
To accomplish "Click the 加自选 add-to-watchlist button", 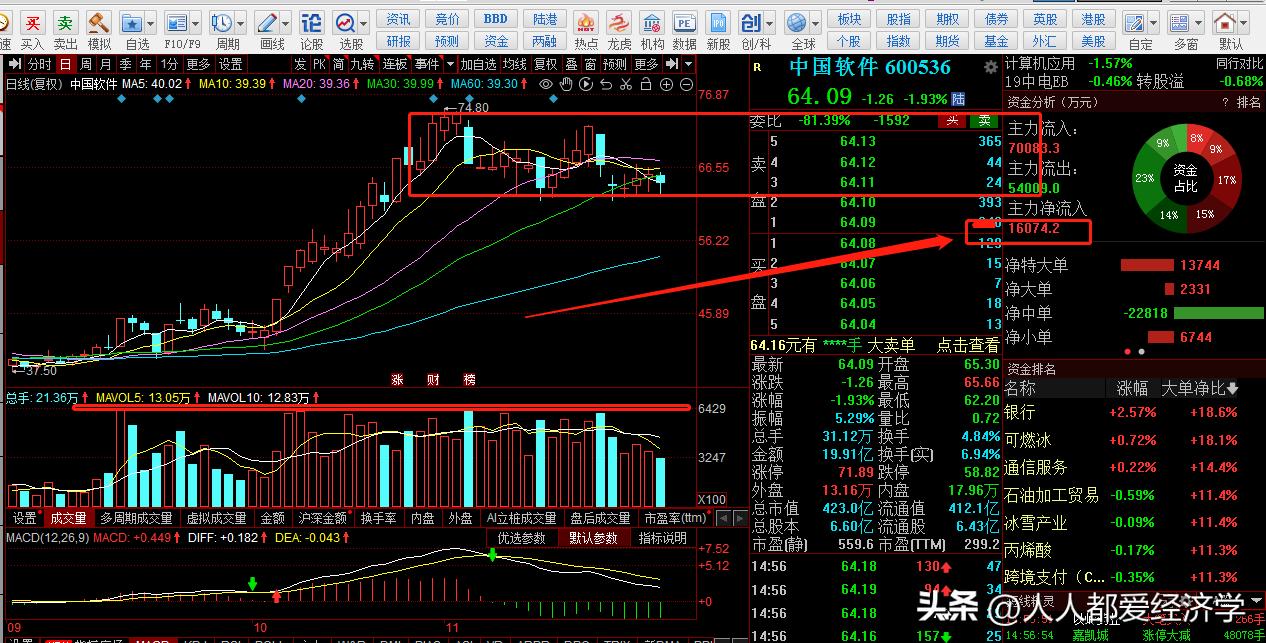I will tap(479, 64).
